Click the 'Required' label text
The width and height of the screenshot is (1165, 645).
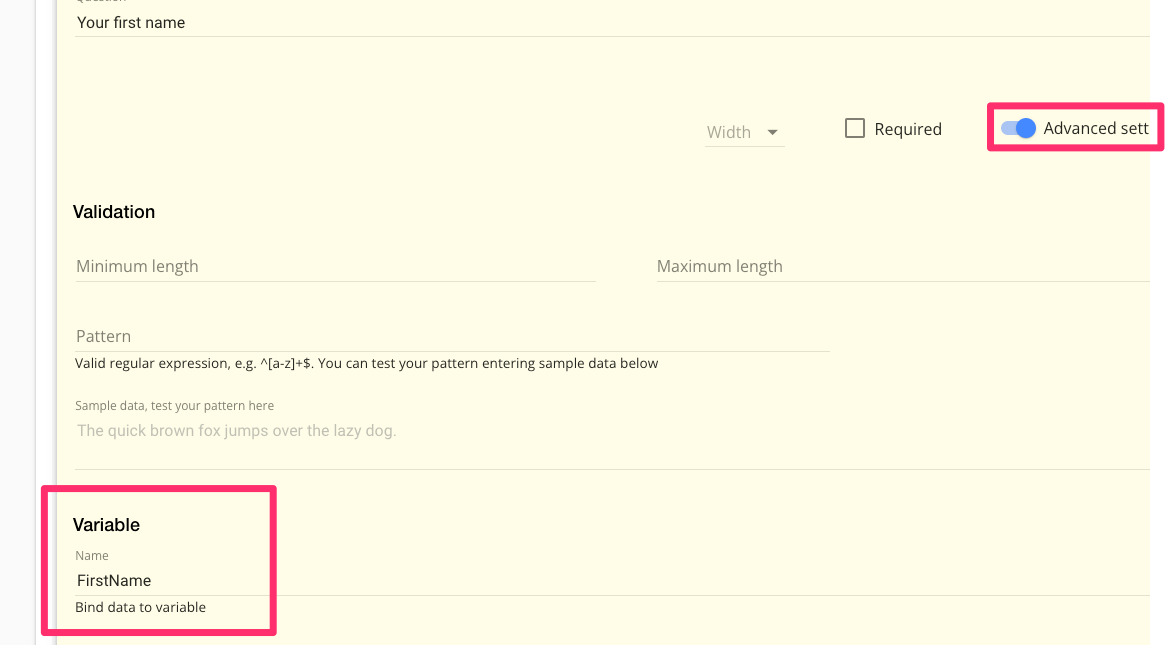[x=908, y=129]
